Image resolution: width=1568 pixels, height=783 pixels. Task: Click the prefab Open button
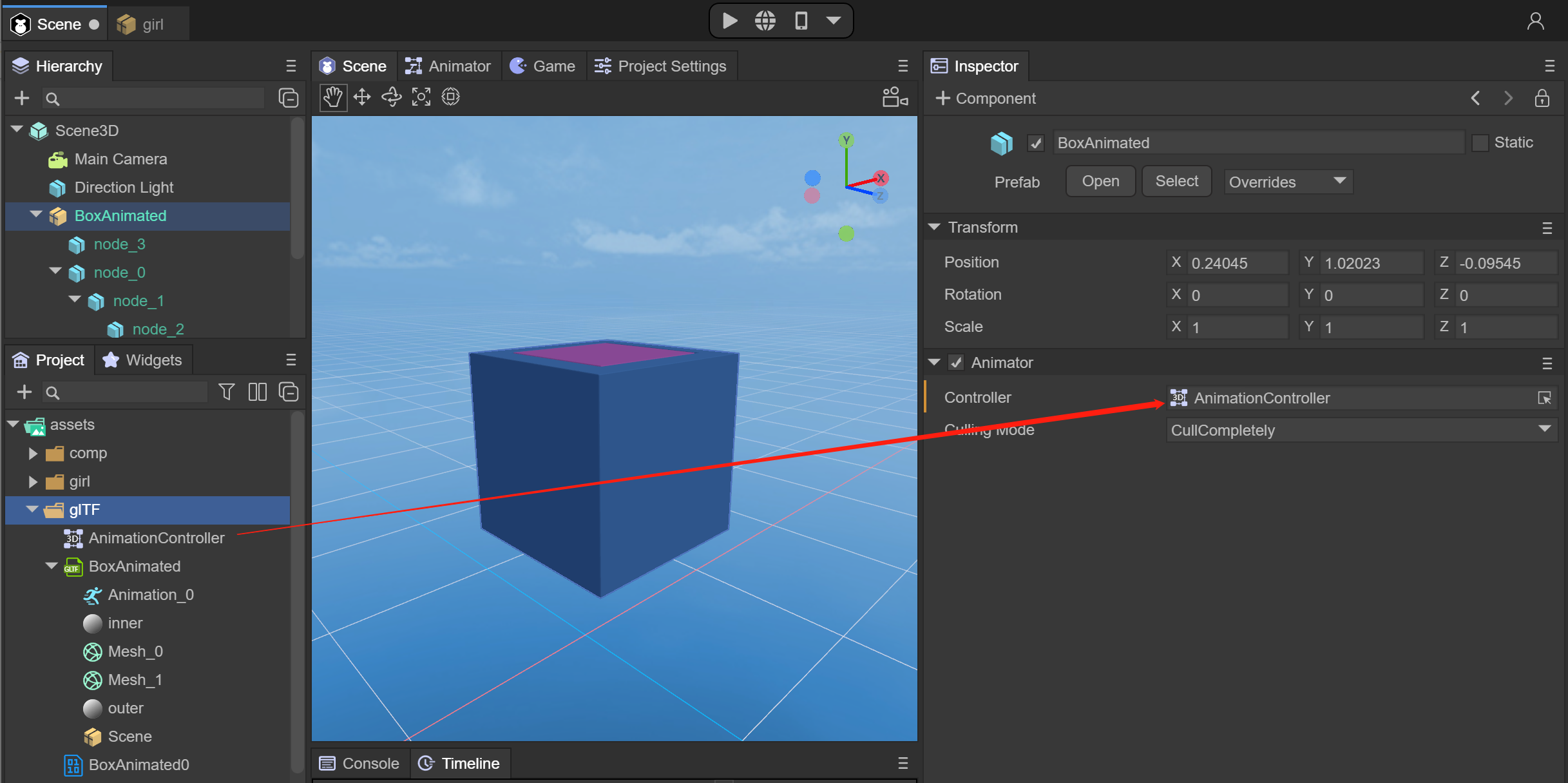point(1100,182)
